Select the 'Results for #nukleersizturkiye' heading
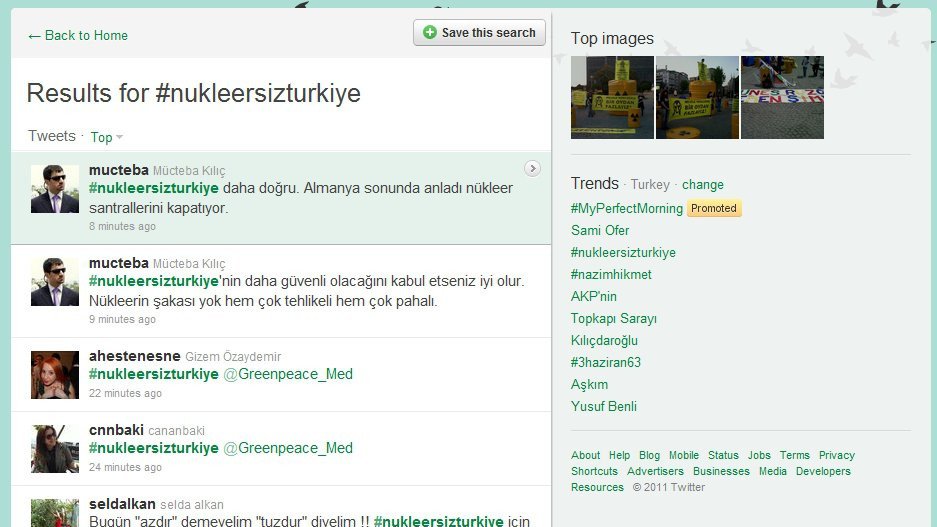This screenshot has width=937, height=527. pyautogui.click(x=194, y=93)
